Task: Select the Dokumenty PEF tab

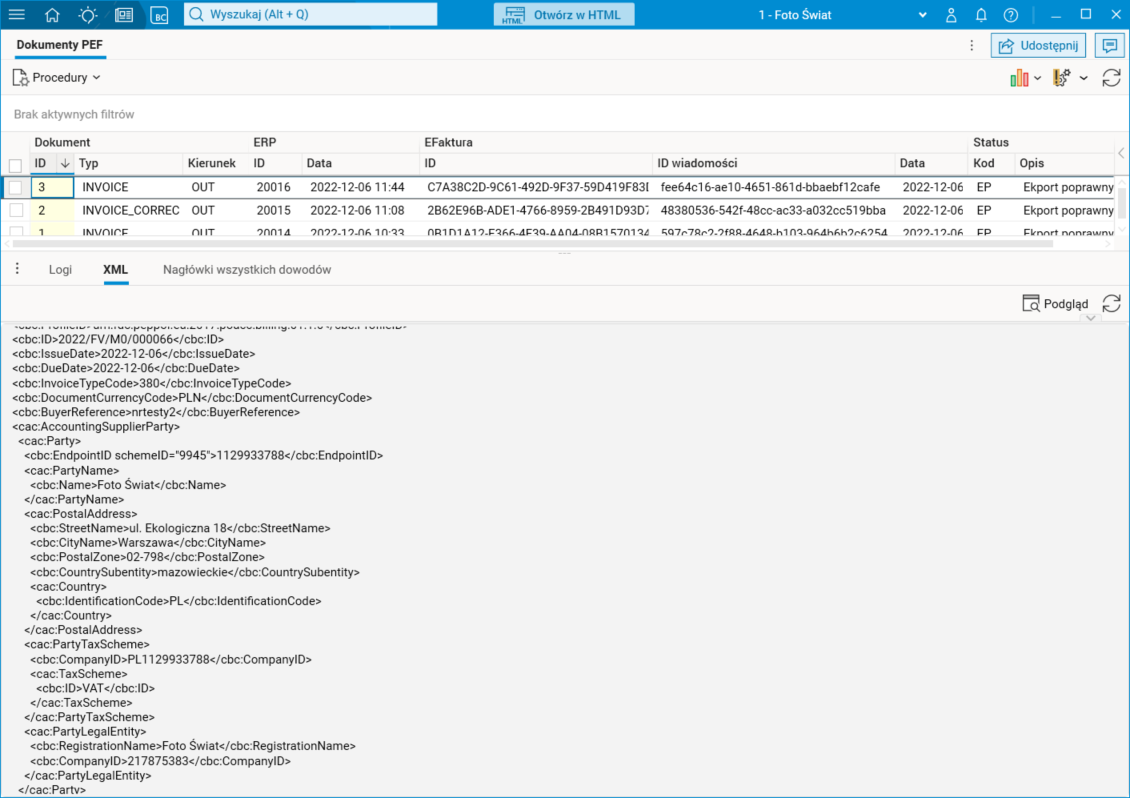Action: [60, 45]
